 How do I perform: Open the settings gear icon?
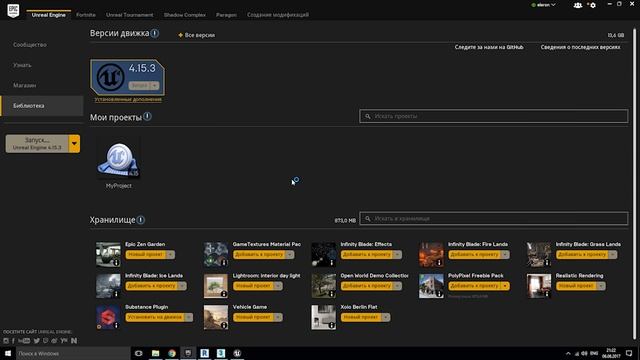(x=593, y=5)
